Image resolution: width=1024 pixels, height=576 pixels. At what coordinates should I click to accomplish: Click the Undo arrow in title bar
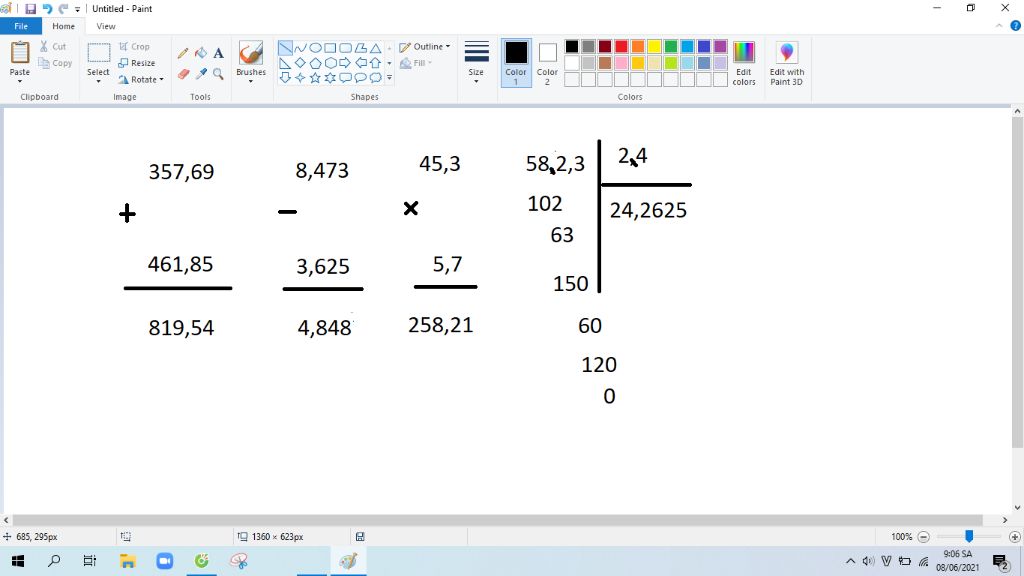pos(47,9)
